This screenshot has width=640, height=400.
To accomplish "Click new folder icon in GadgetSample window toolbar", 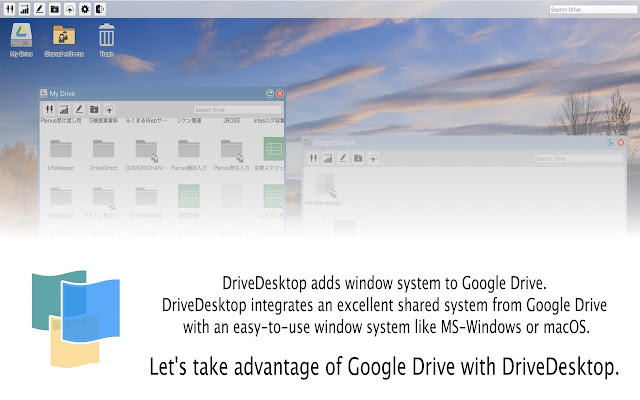I will 358,158.
